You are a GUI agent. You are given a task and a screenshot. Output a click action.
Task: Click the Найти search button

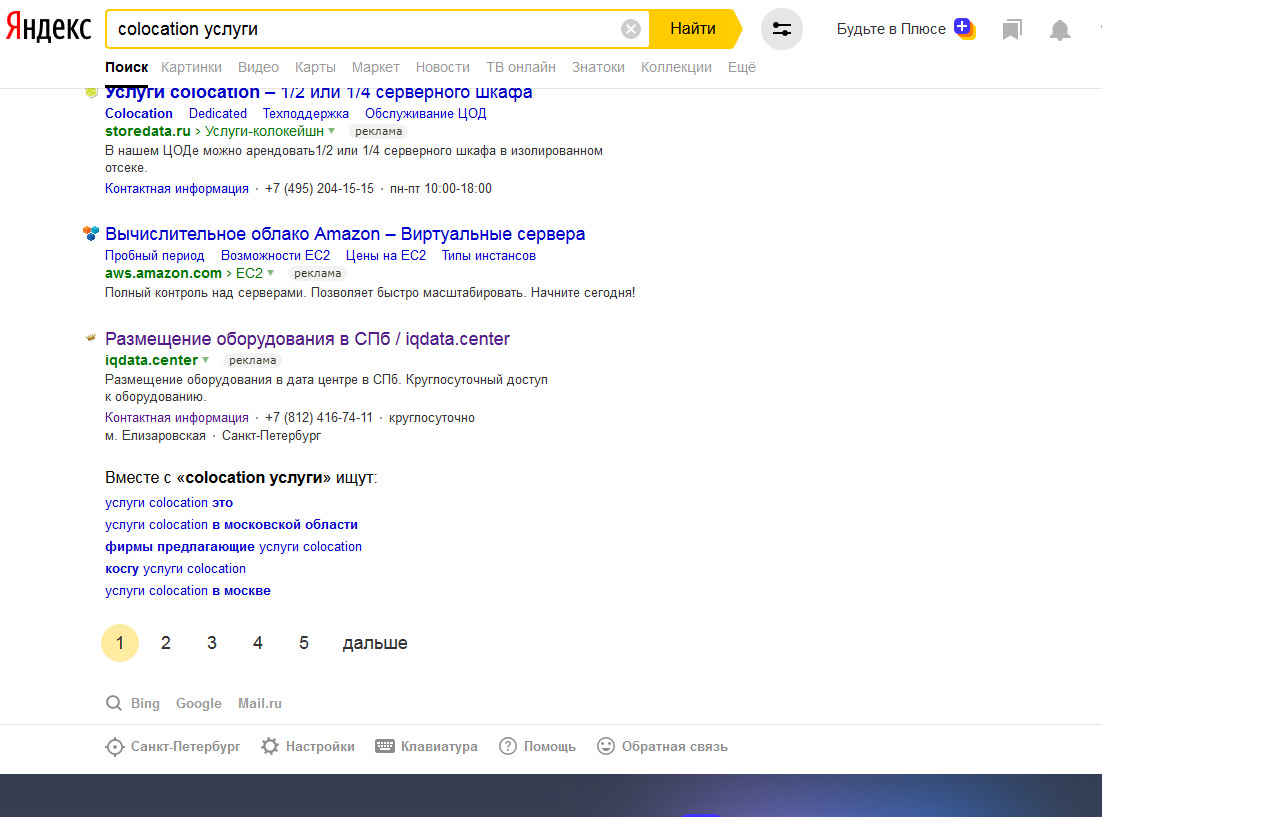[693, 29]
